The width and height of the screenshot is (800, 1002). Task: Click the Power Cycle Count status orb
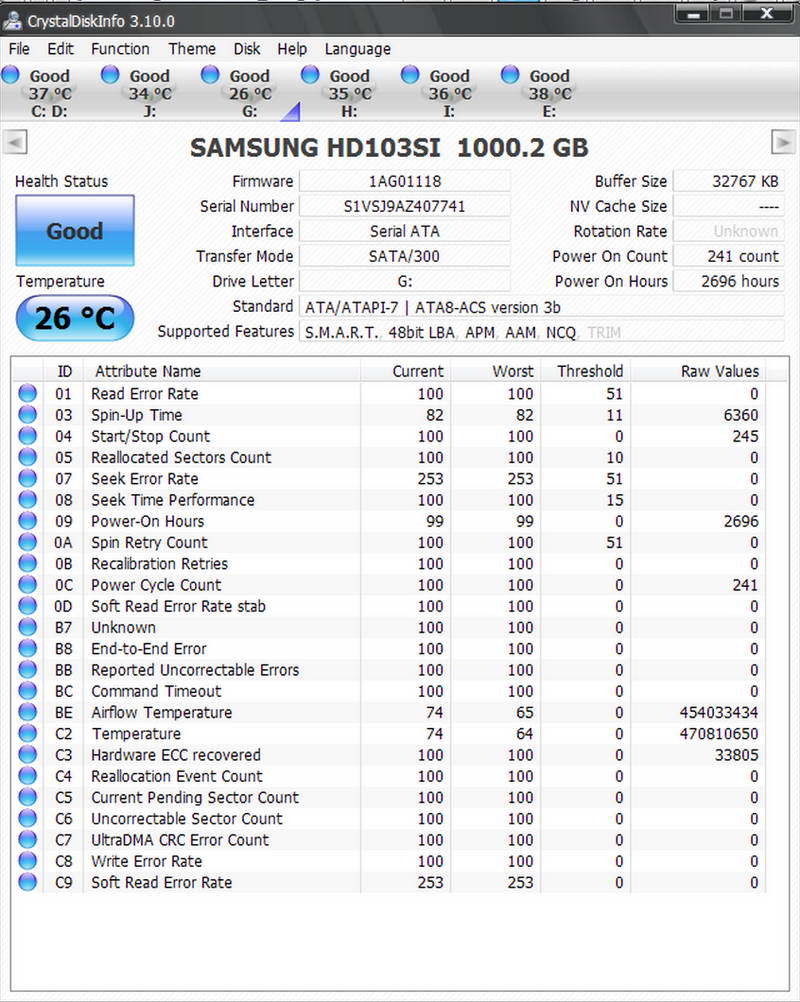click(x=27, y=584)
